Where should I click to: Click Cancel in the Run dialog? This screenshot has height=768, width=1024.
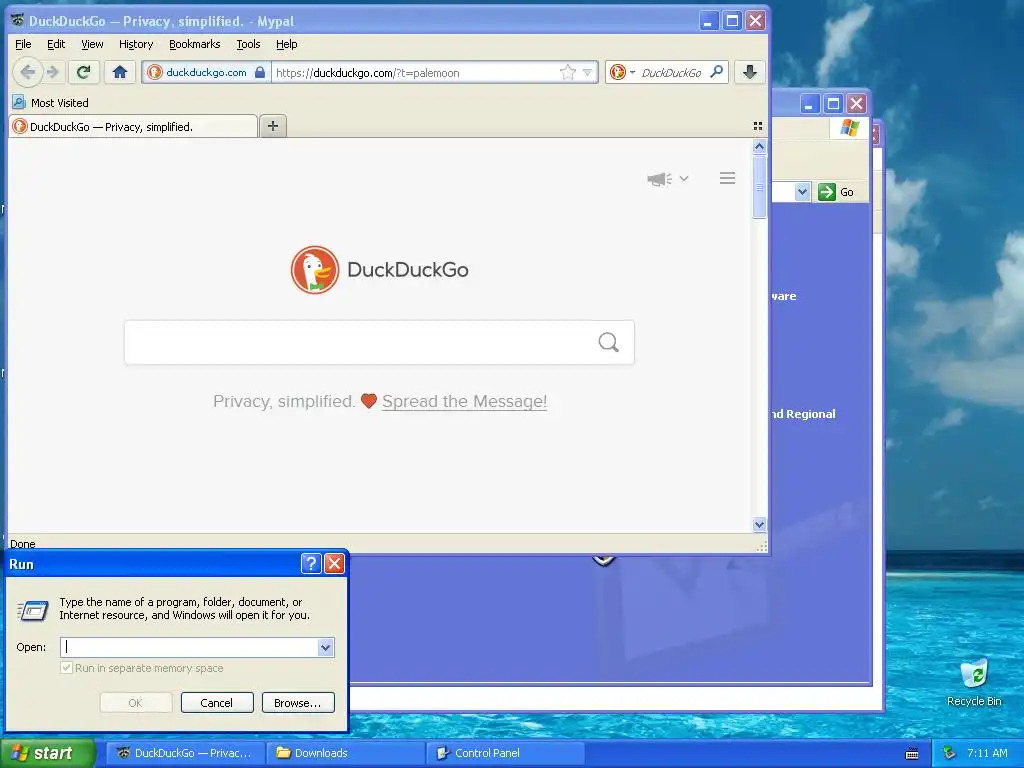click(217, 703)
